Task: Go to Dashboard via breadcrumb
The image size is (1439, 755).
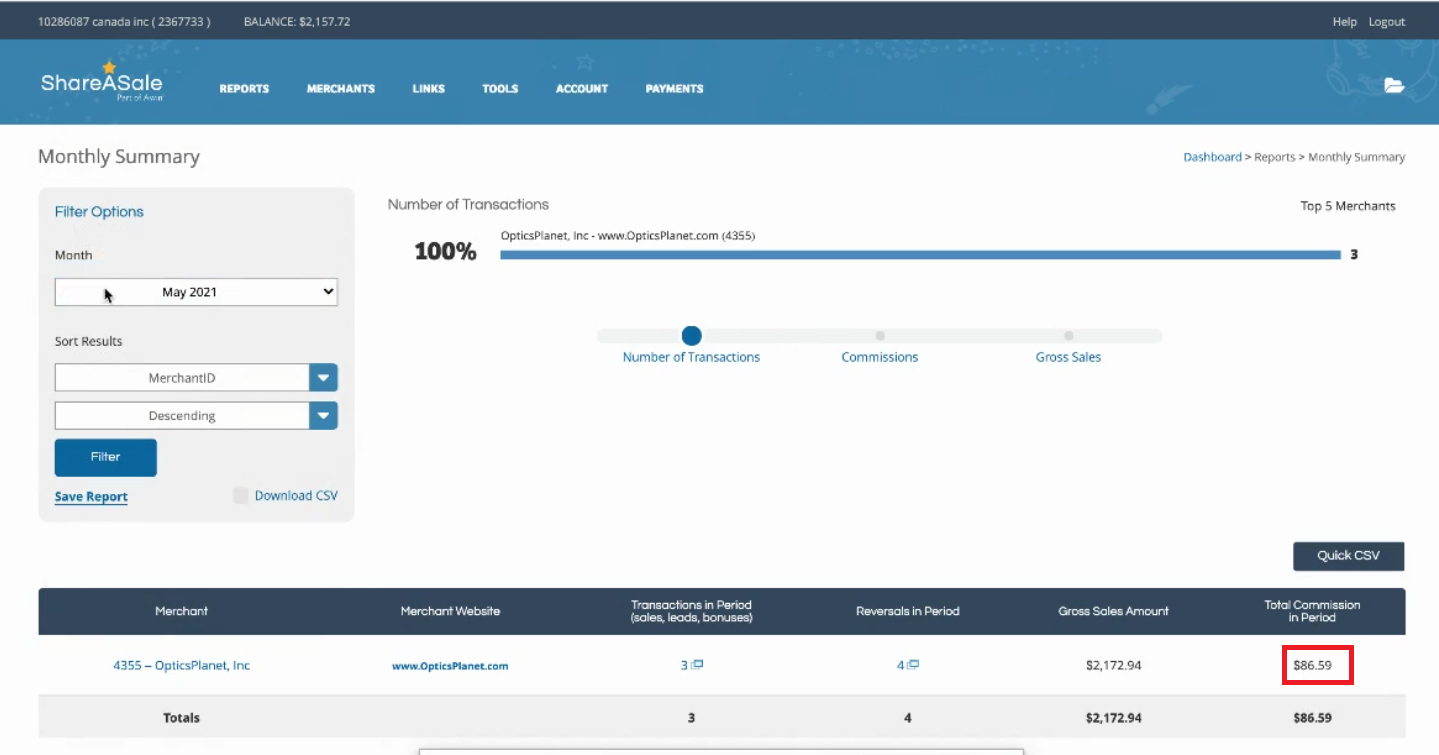Action: coord(1212,157)
